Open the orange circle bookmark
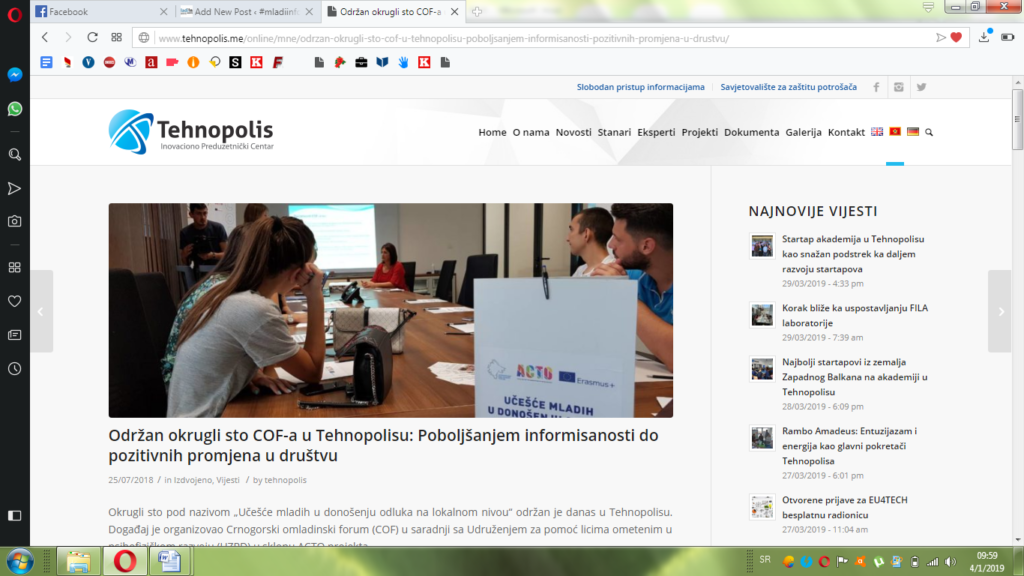This screenshot has width=1024, height=576. click(193, 62)
